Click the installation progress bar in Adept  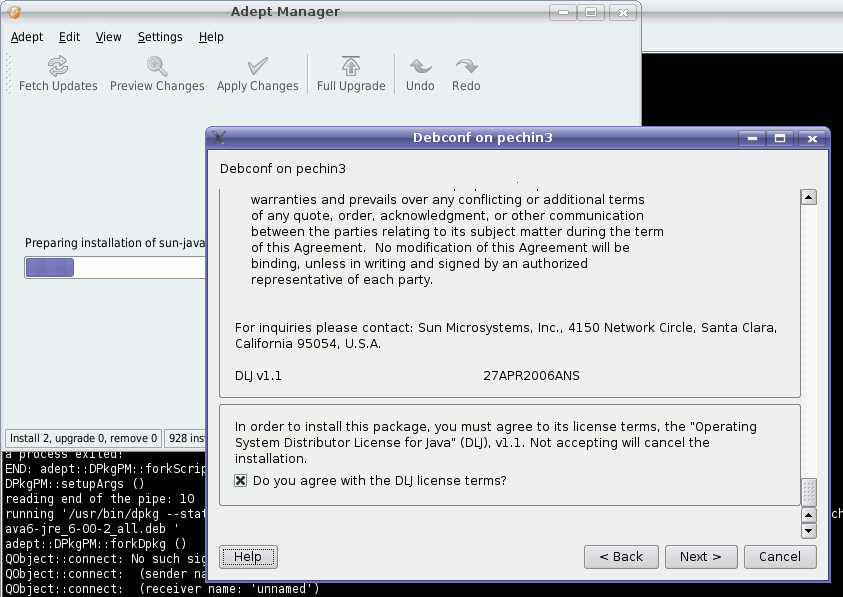click(x=115, y=267)
